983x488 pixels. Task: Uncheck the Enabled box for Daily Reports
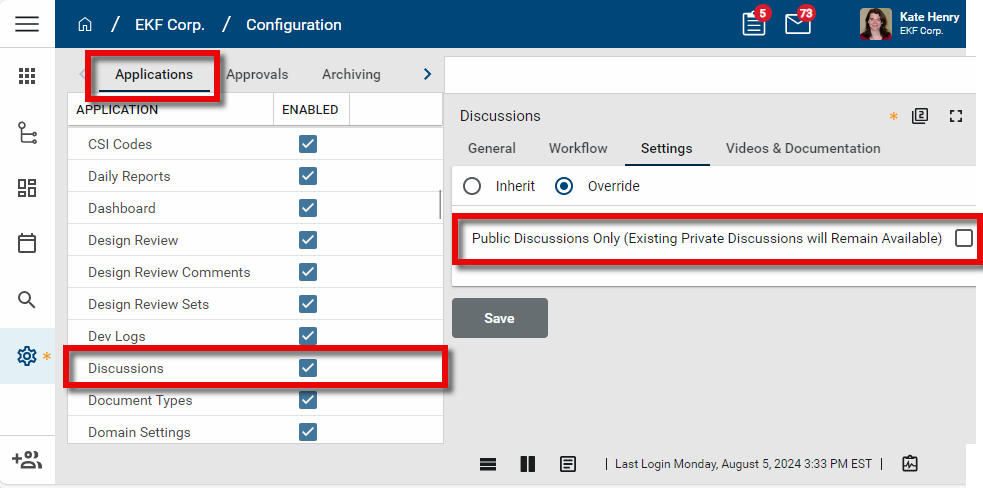tap(308, 176)
